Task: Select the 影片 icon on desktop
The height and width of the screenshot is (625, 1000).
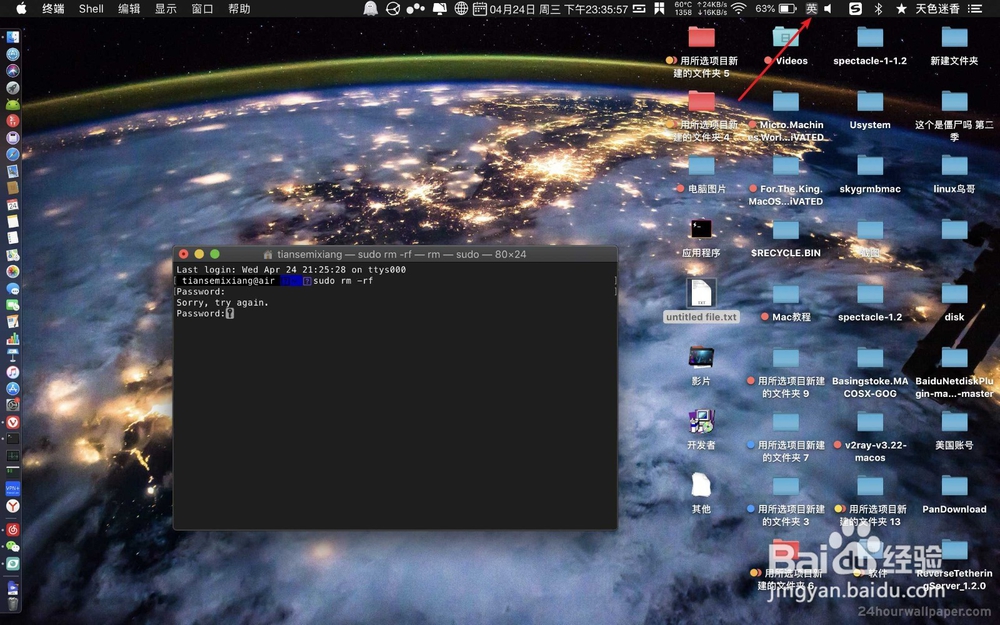Action: [701, 365]
